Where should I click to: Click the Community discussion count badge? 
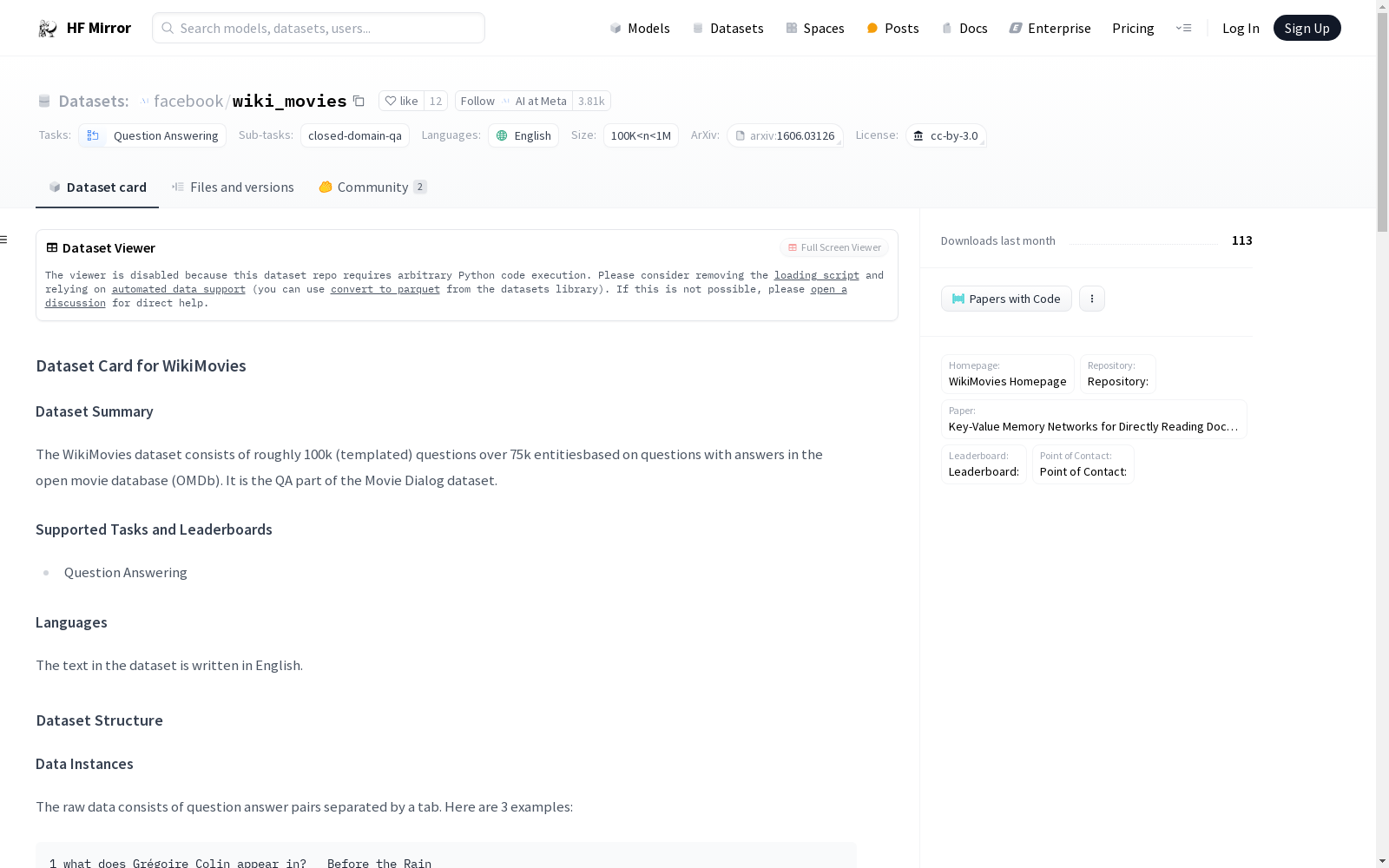pos(420,187)
